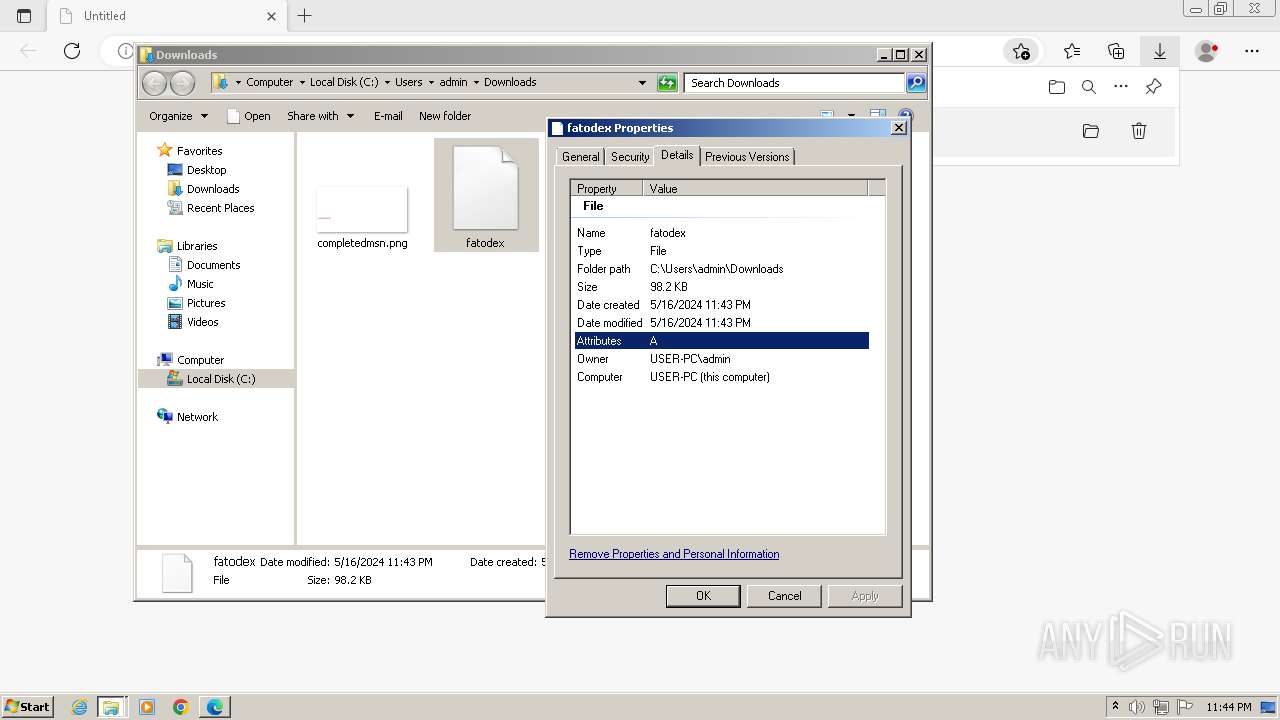Click the Edge Downloads arrow icon
Viewport: 1280px width, 720px height.
tap(1160, 51)
